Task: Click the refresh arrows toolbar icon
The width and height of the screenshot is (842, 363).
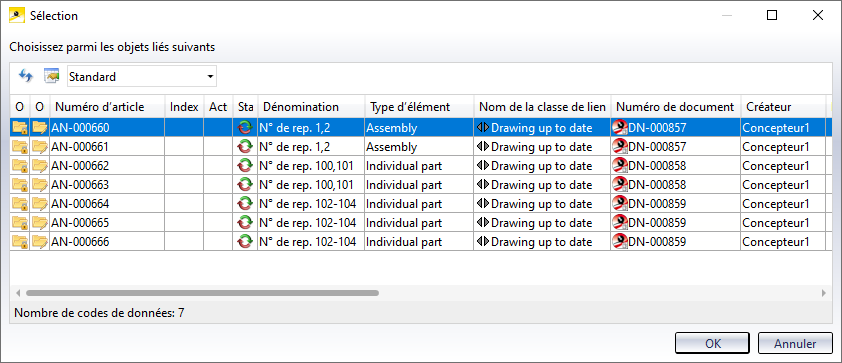Action: click(25, 76)
